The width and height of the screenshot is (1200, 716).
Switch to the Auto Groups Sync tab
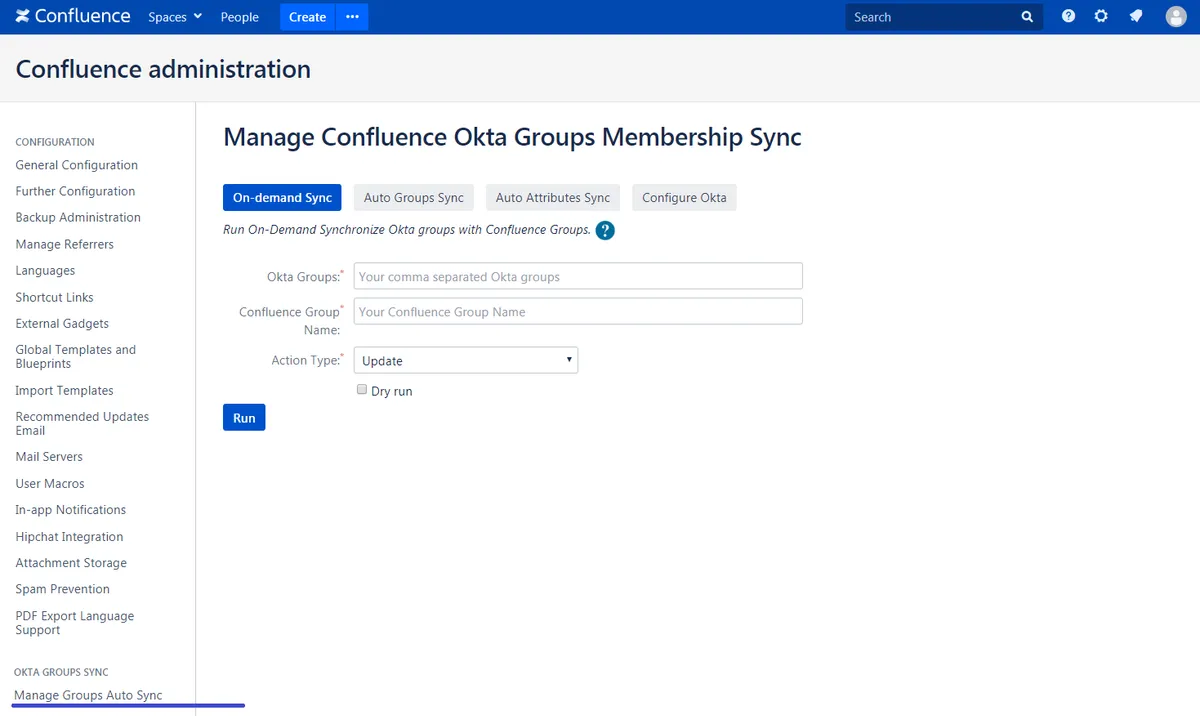click(414, 197)
